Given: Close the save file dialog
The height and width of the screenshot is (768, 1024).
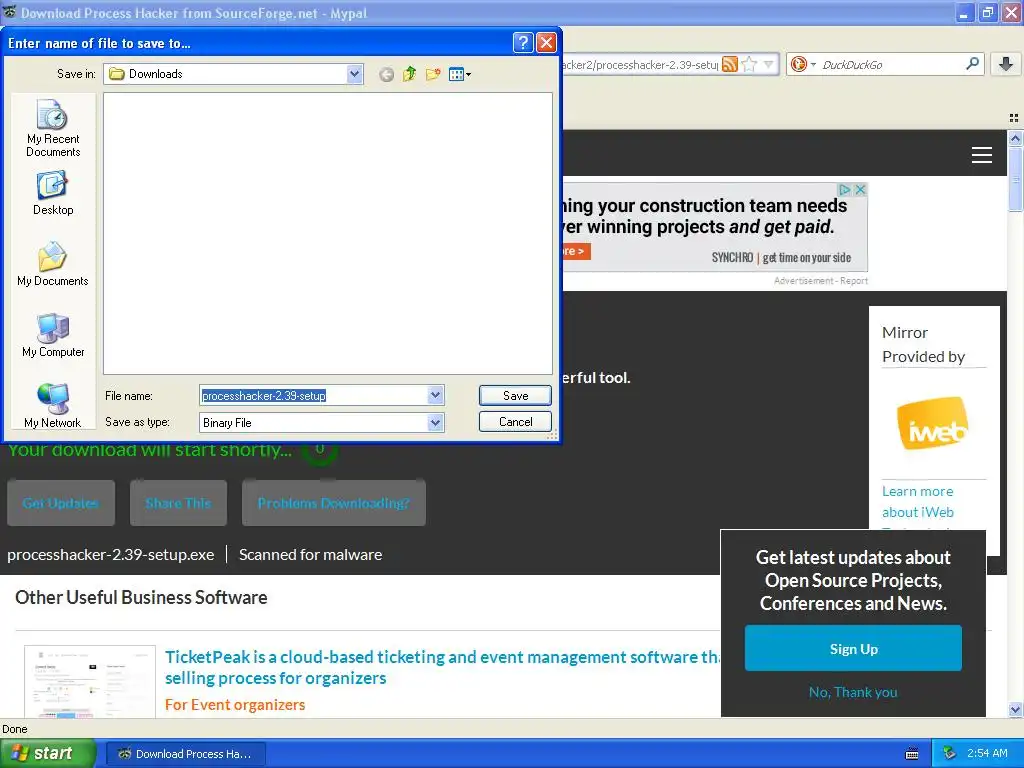Looking at the screenshot, I should pyautogui.click(x=546, y=43).
